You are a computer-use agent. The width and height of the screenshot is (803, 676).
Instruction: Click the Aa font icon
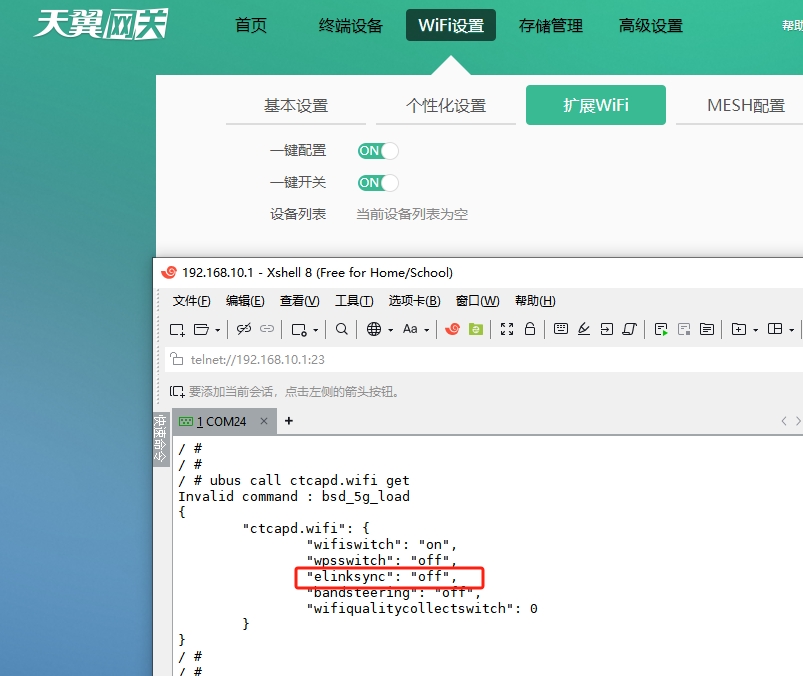coord(410,329)
